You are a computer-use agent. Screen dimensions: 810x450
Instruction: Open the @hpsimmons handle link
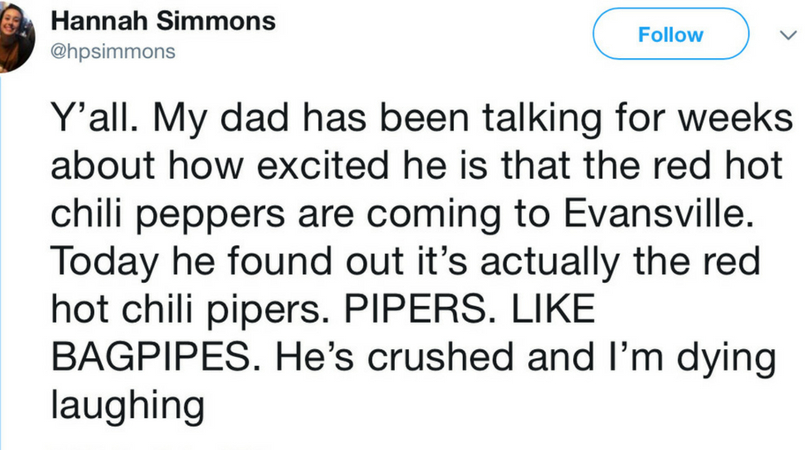(113, 52)
